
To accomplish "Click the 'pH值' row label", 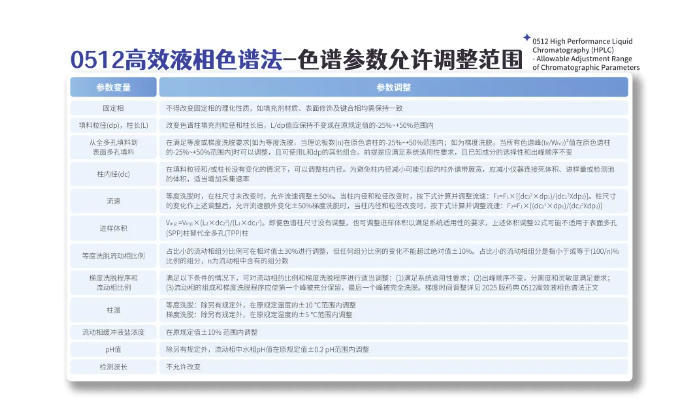I will click(113, 349).
